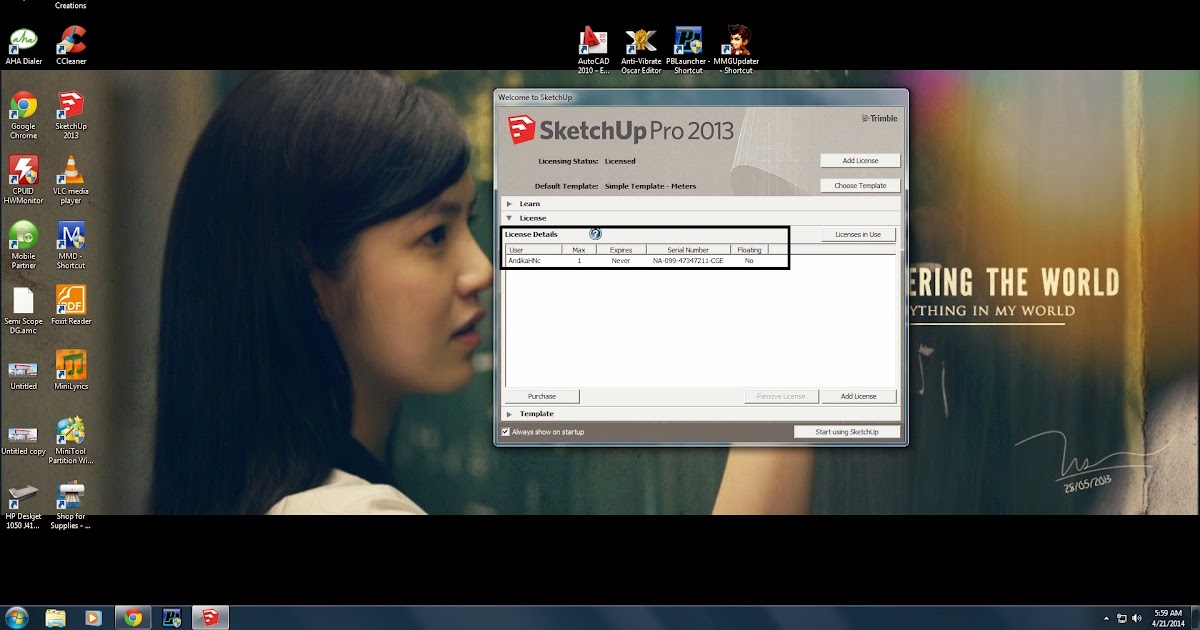The image size is (1200, 630).
Task: Select the SketchUp 2013 desktop icon
Action: [x=71, y=115]
